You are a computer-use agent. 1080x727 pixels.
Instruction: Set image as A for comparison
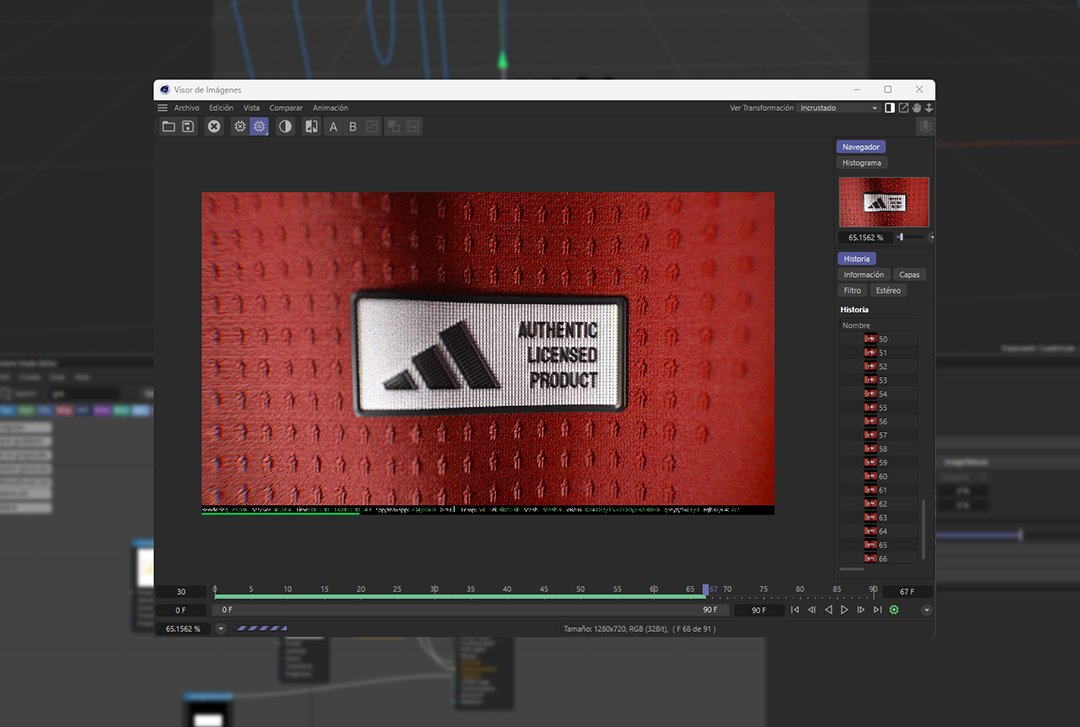point(333,126)
